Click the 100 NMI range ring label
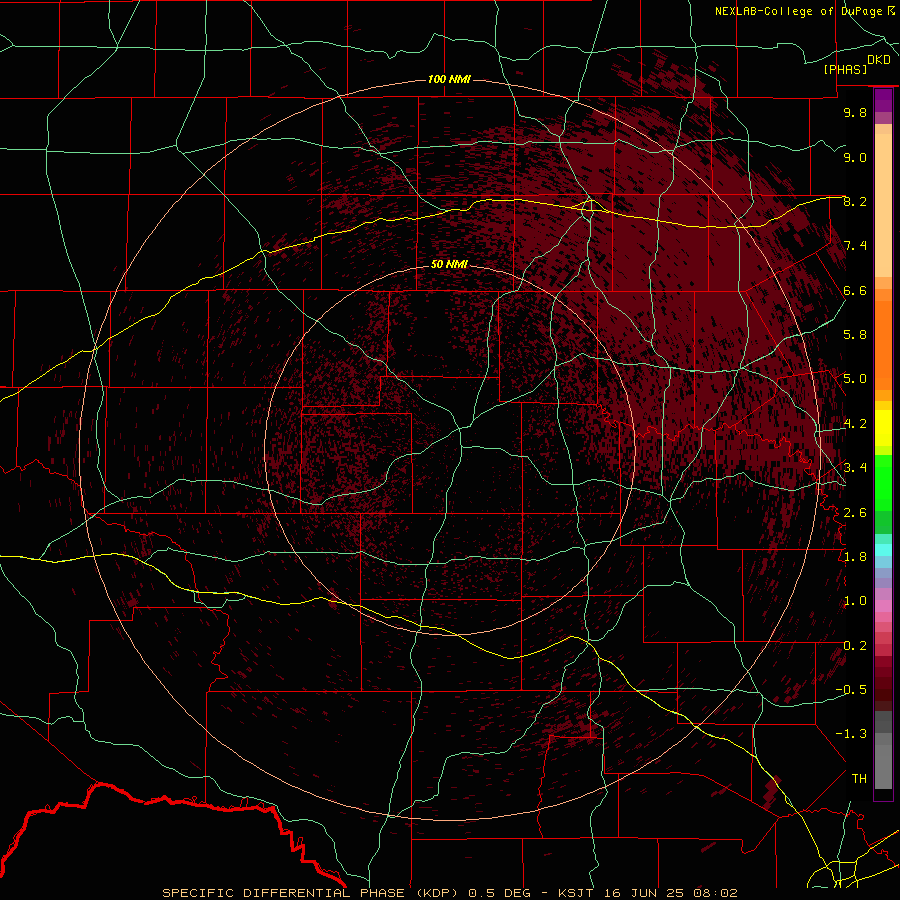Viewport: 900px width, 900px height. [449, 79]
